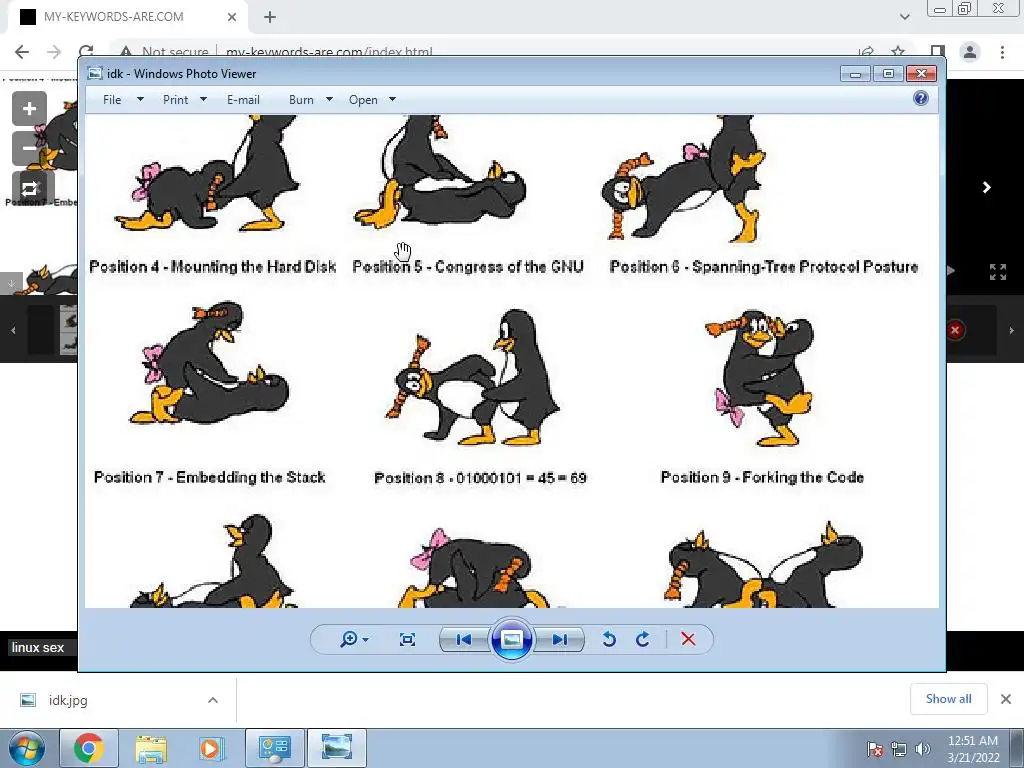Close the MY-KEYWORDS-ARE.COM tab
1024x768 pixels.
(x=232, y=17)
